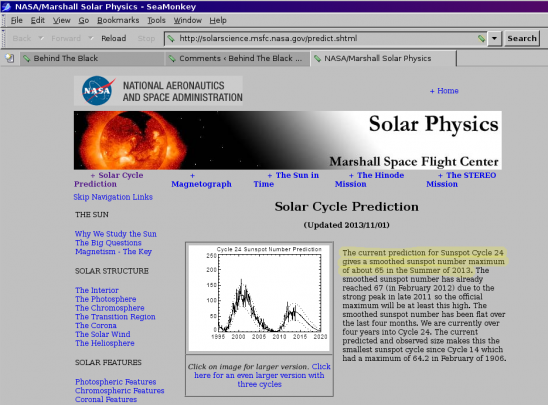Click the Behind The Black tab favicon
Viewport: 548px width, 405px height.
[x=27, y=58]
